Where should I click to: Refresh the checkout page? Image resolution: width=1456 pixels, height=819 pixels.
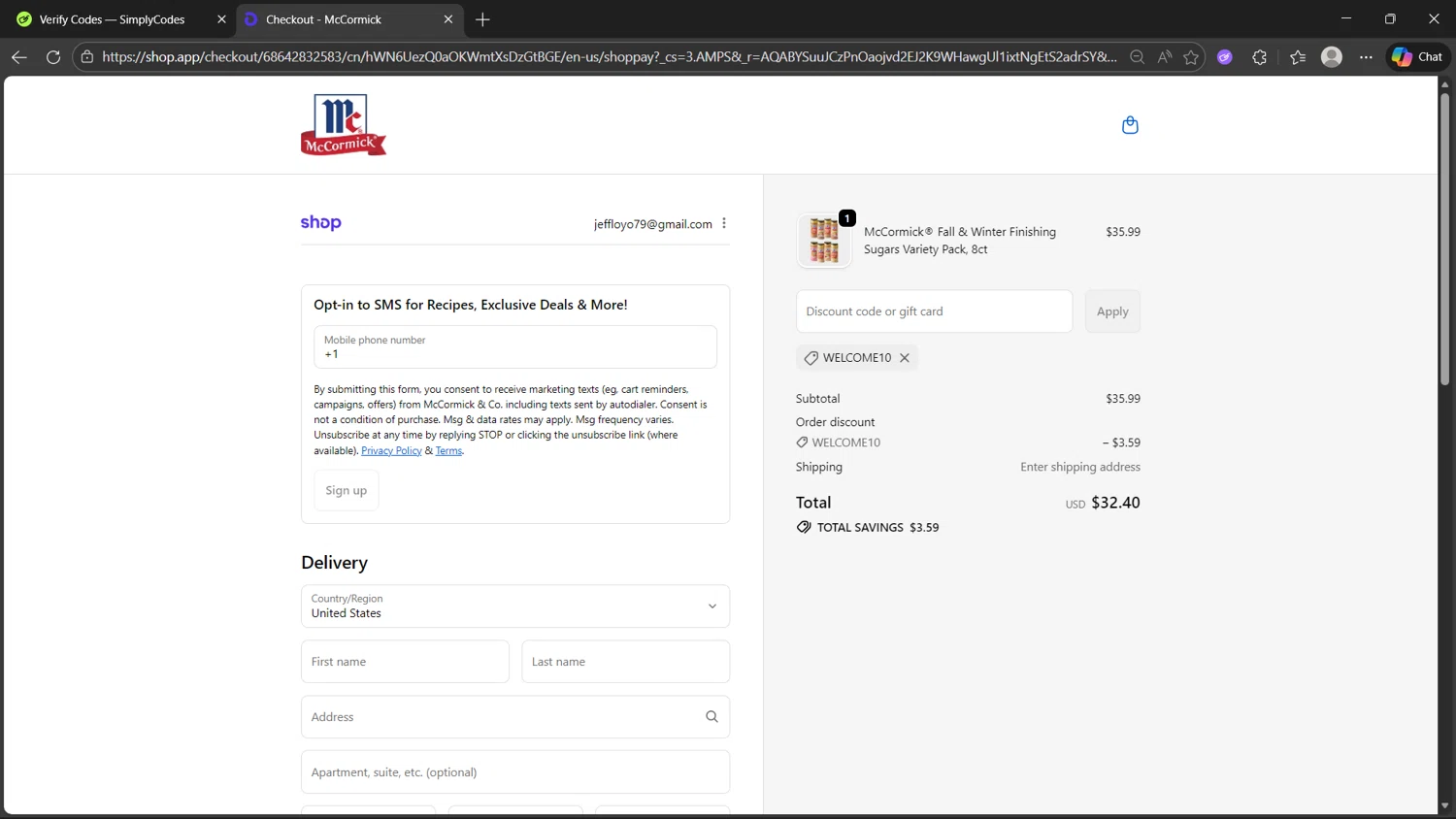coord(53,57)
